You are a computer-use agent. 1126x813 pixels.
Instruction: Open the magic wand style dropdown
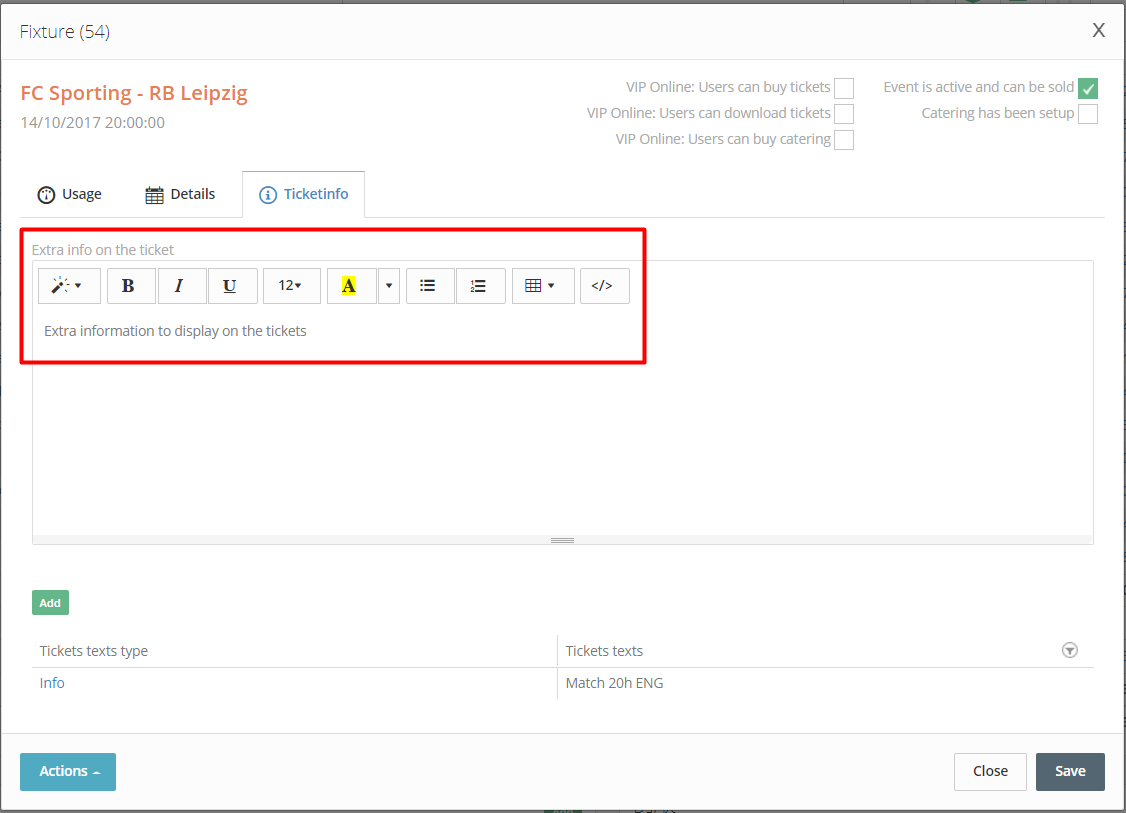click(69, 286)
